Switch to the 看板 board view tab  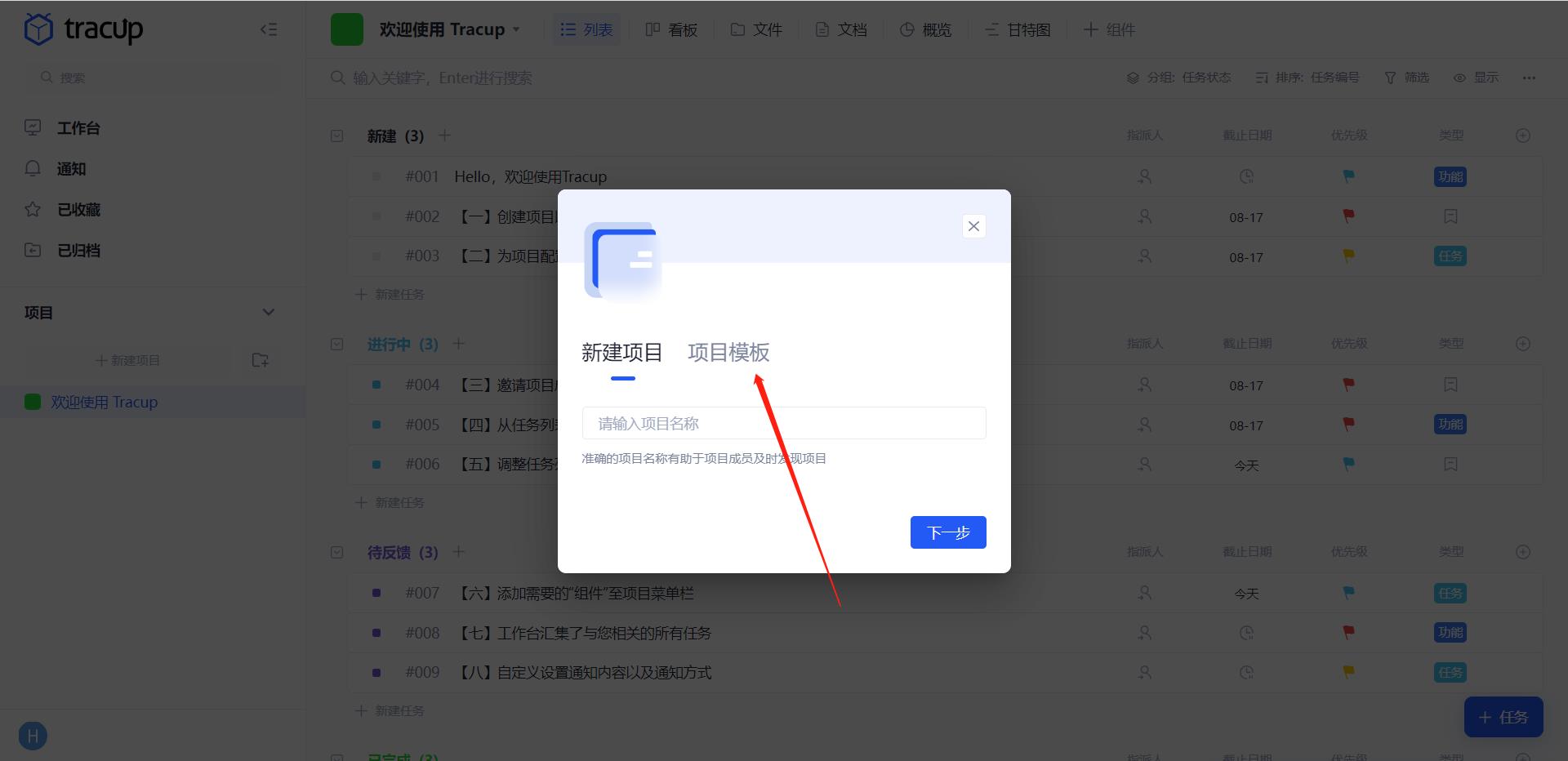pos(671,29)
